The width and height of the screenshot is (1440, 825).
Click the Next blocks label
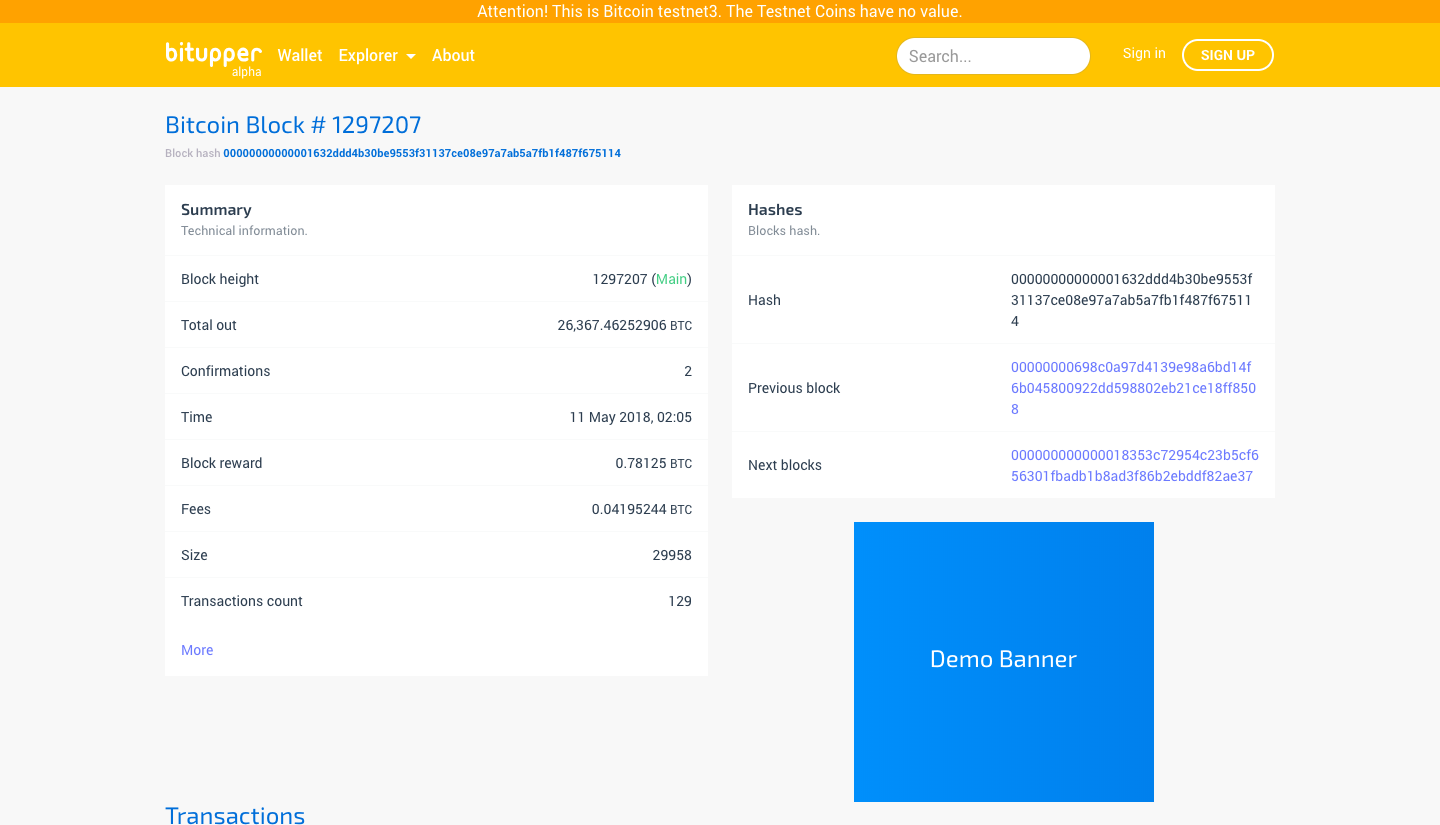pos(785,465)
